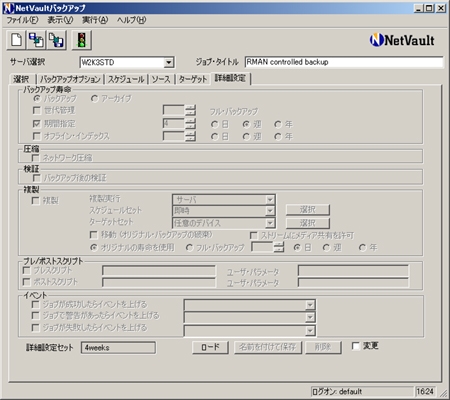Enable the バックアップ後の検証 checkbox
The image size is (450, 400).
36,178
